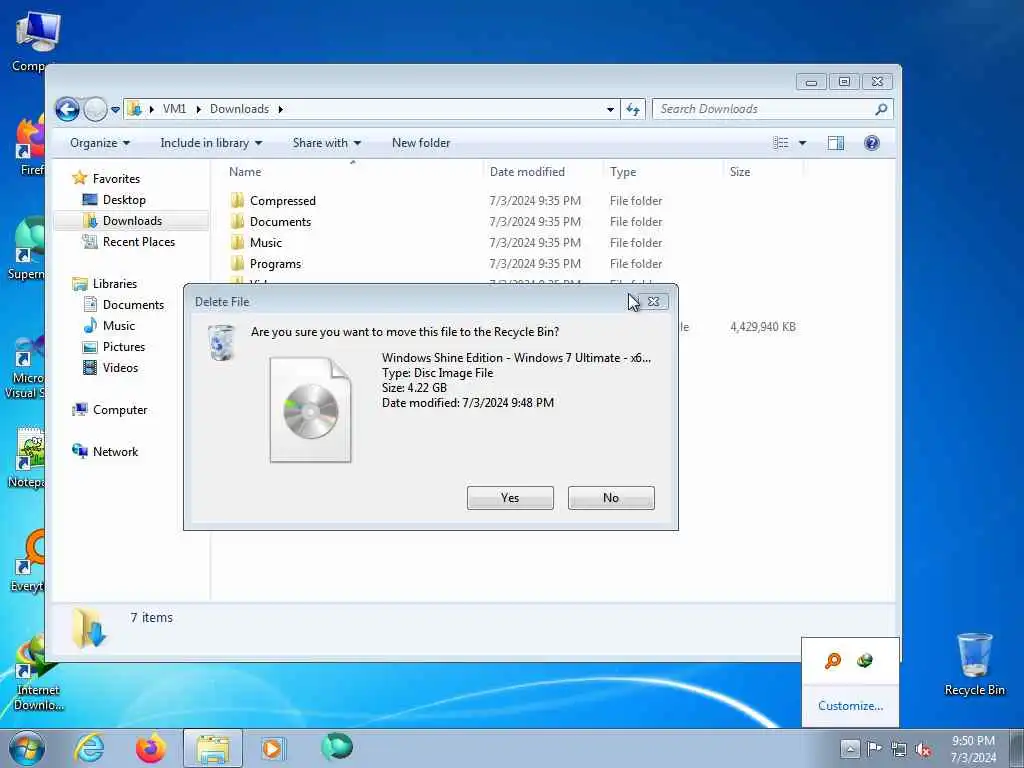Click the search magnifier icon

[x=881, y=109]
